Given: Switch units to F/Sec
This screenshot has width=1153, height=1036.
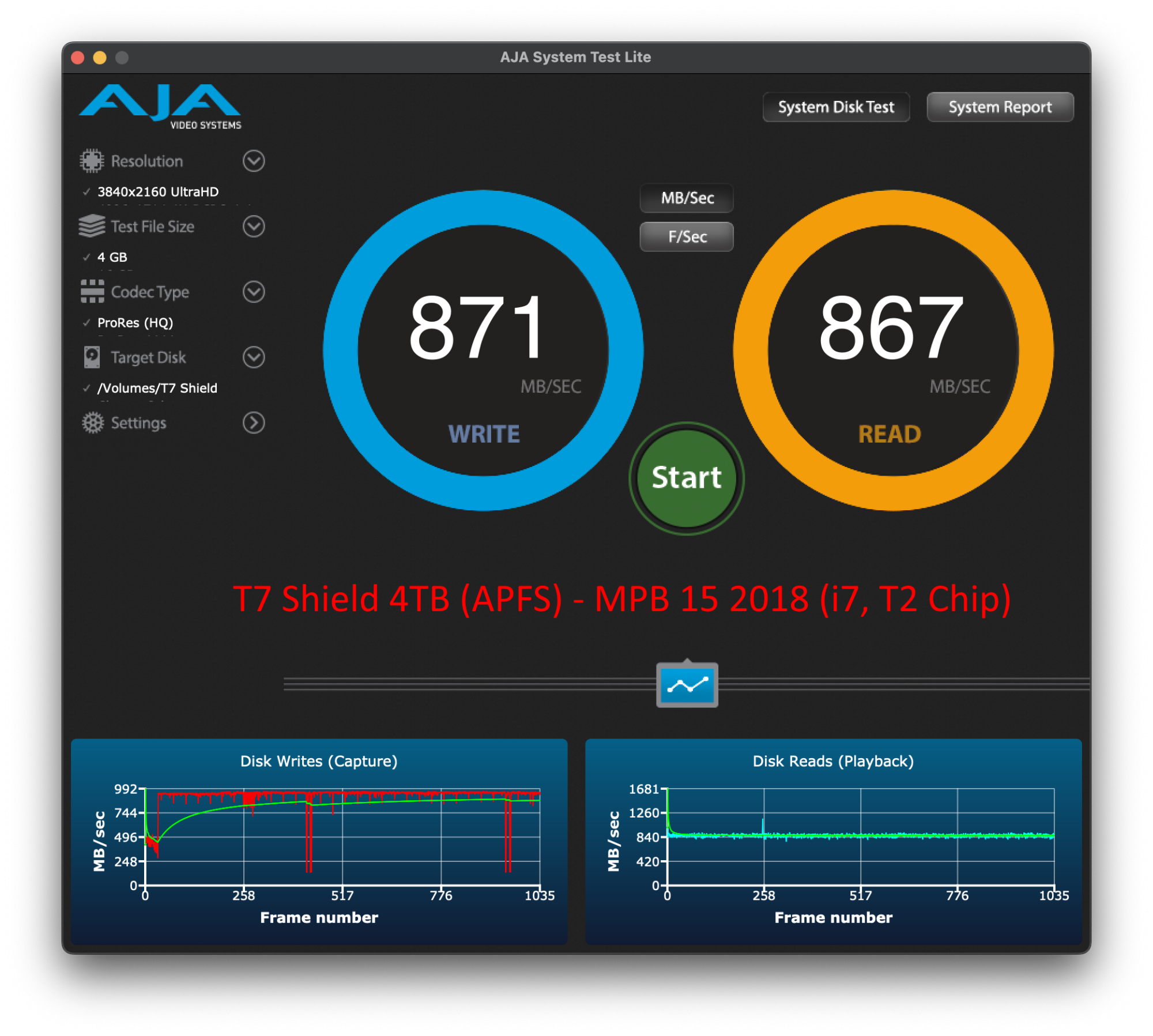Looking at the screenshot, I should click(687, 237).
